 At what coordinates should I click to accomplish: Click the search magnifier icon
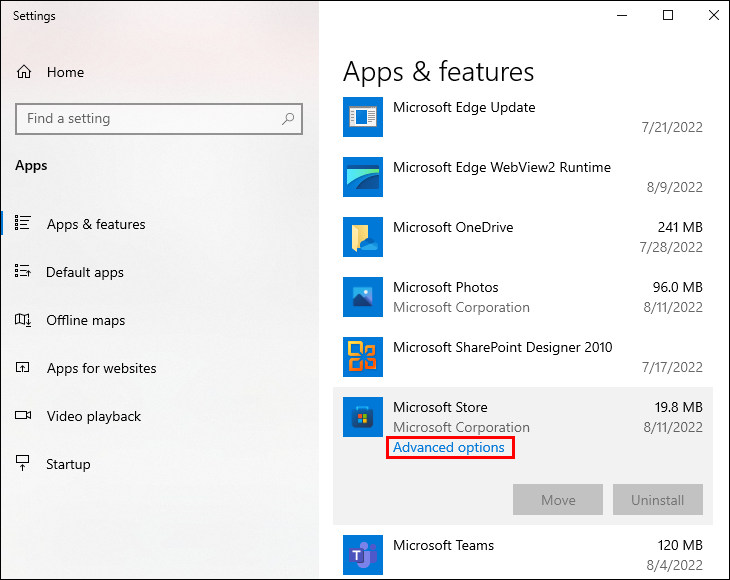tap(288, 119)
